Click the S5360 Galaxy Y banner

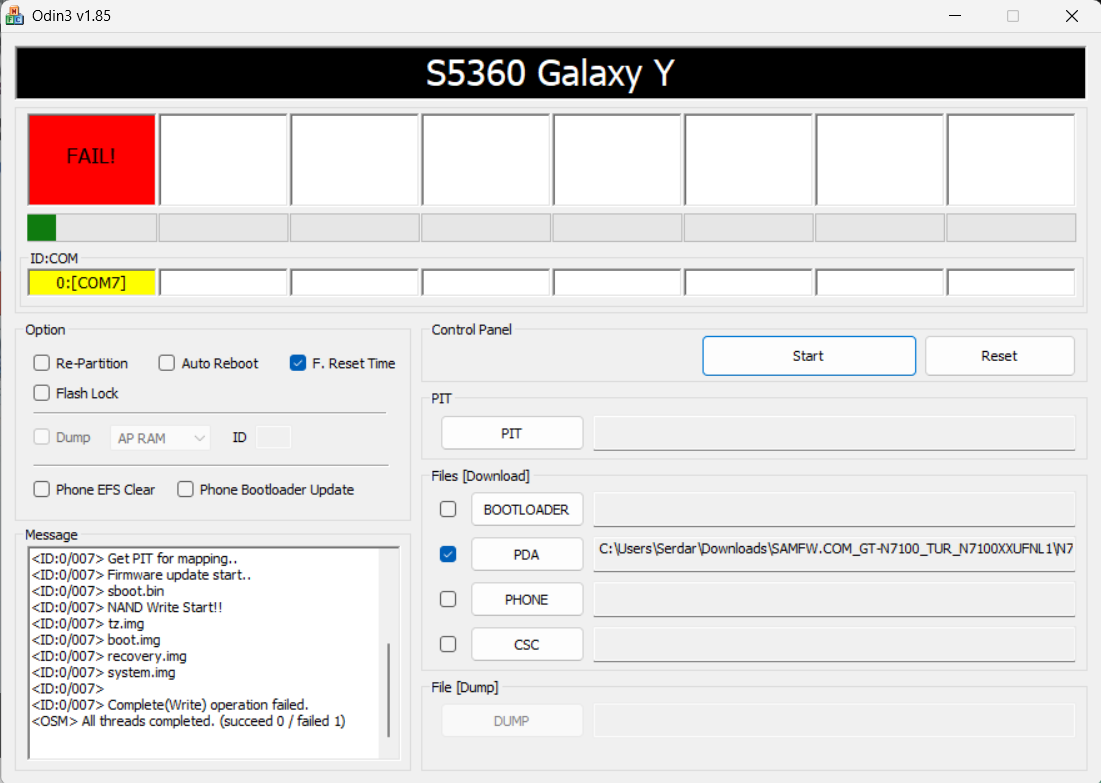tap(550, 72)
